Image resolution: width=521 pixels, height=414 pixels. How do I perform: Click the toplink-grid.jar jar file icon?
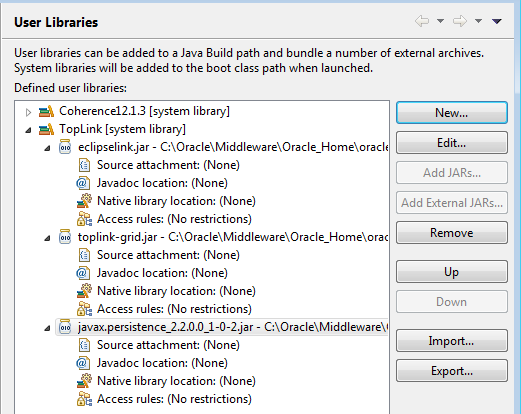pyautogui.click(x=65, y=237)
